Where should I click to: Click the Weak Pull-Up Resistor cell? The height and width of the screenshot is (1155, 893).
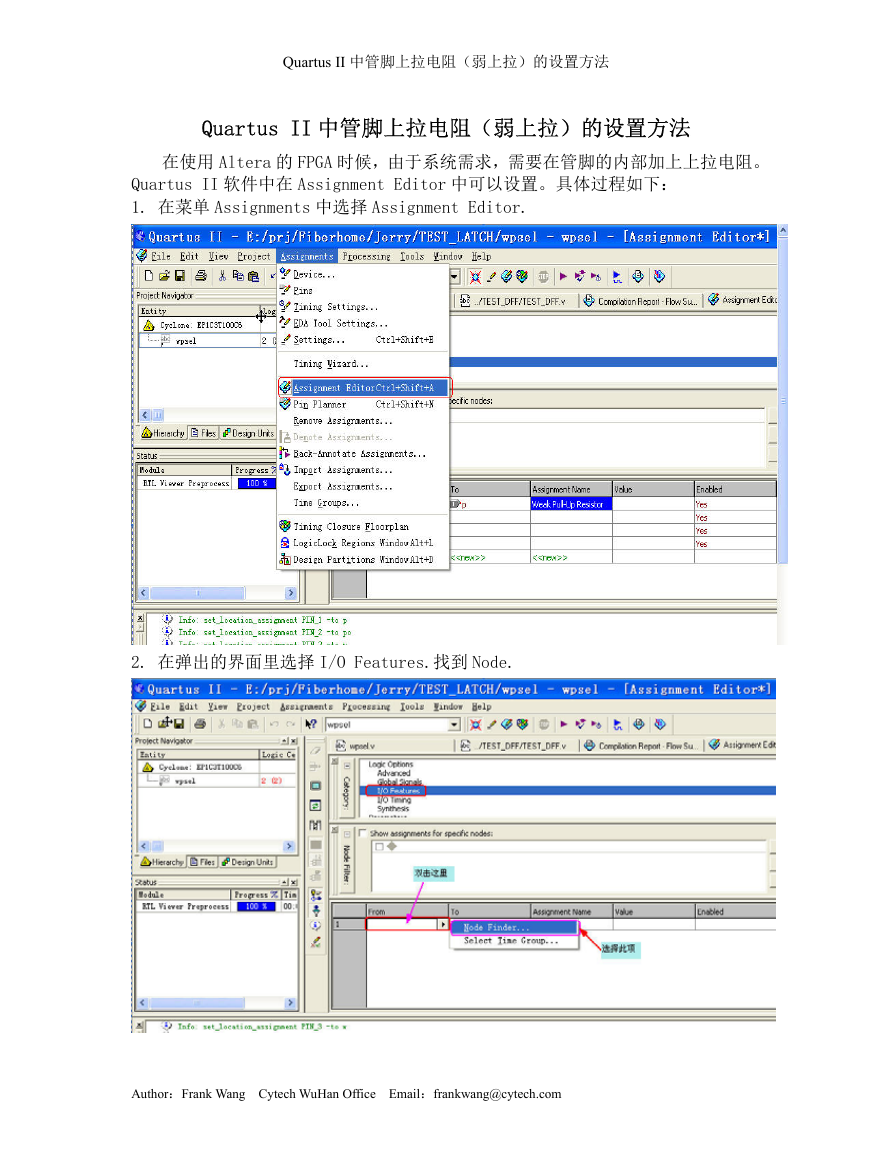tap(571, 505)
